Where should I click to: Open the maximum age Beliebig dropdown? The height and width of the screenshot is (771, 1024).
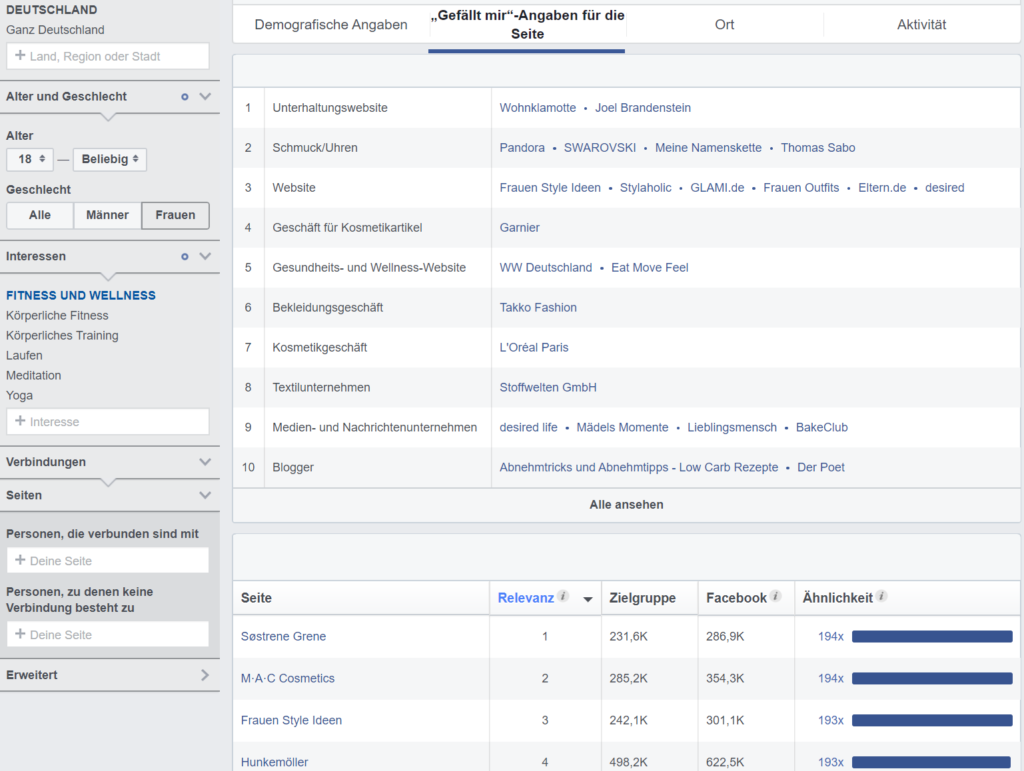[x=110, y=159]
